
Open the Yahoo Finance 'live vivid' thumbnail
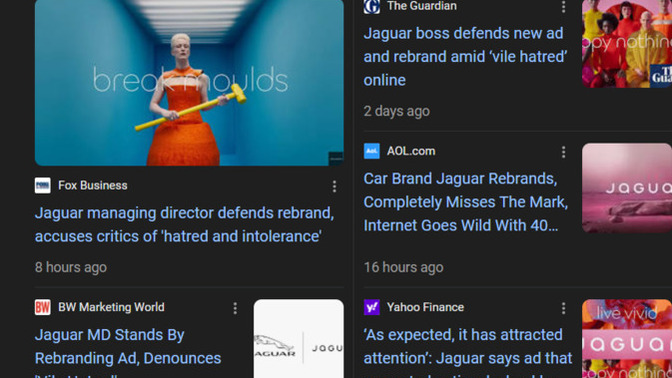pos(627,339)
